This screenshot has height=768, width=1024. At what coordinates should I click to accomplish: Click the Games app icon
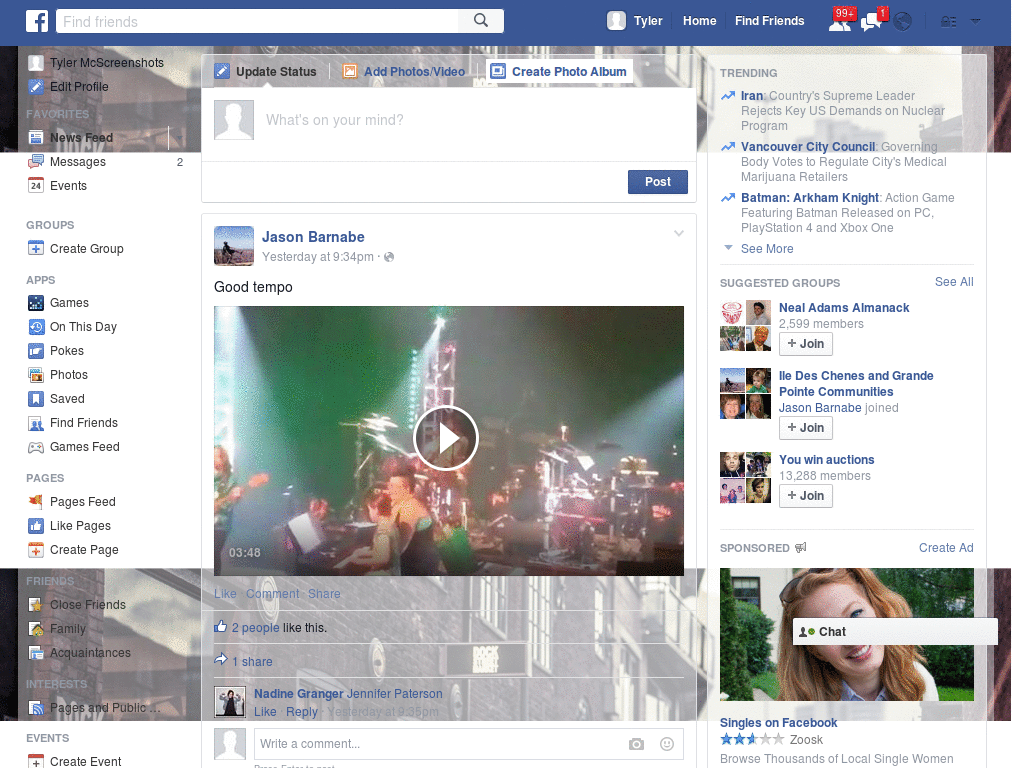tap(36, 303)
